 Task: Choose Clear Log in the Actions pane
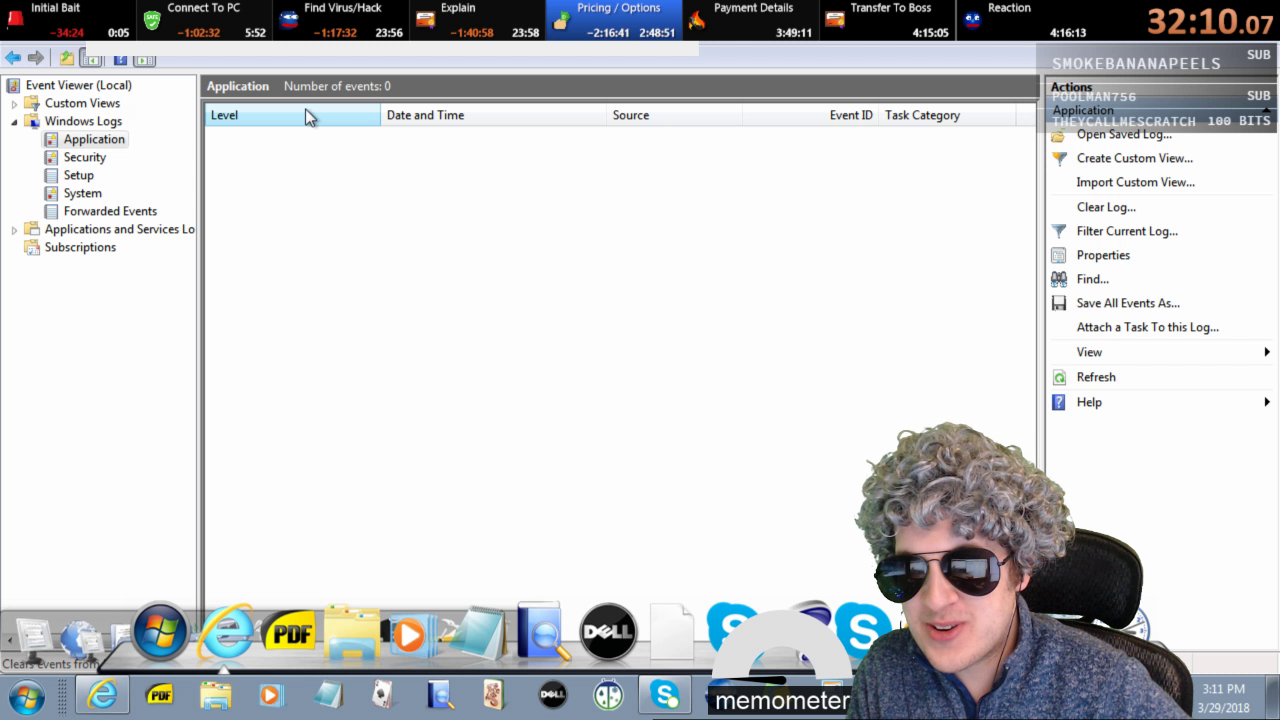(1106, 207)
